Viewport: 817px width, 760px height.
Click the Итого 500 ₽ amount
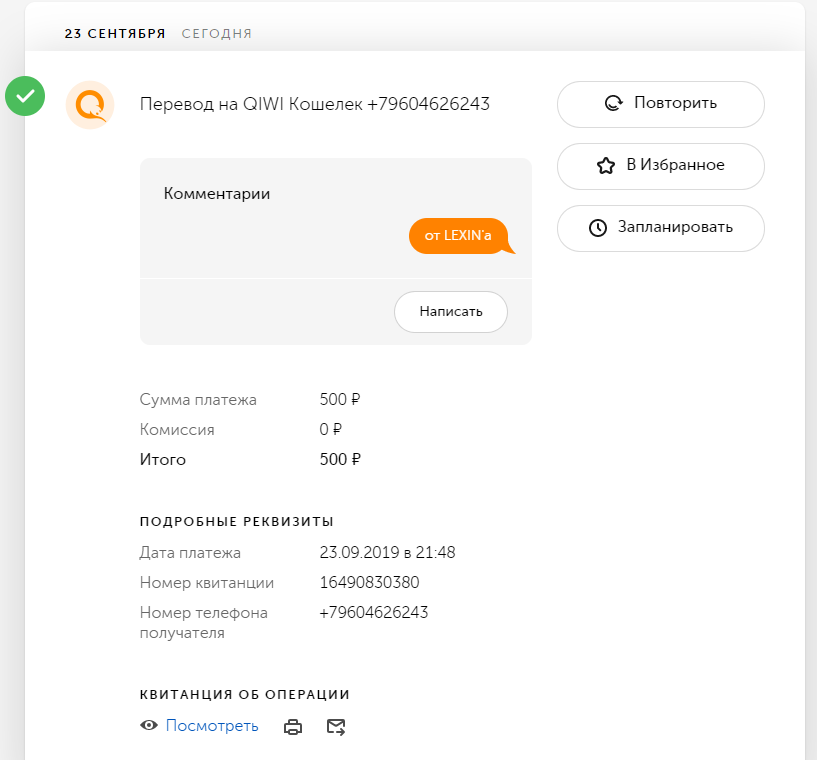pos(340,460)
